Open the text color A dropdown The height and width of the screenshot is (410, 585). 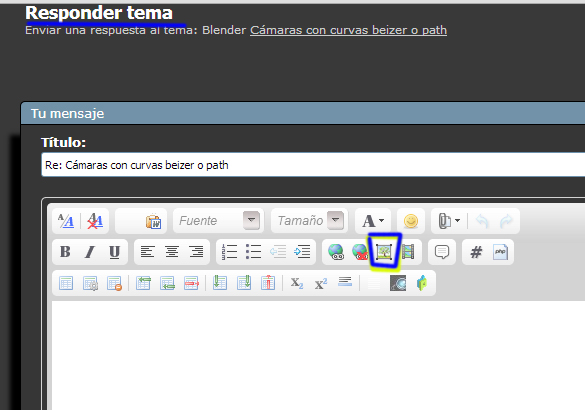click(x=373, y=221)
